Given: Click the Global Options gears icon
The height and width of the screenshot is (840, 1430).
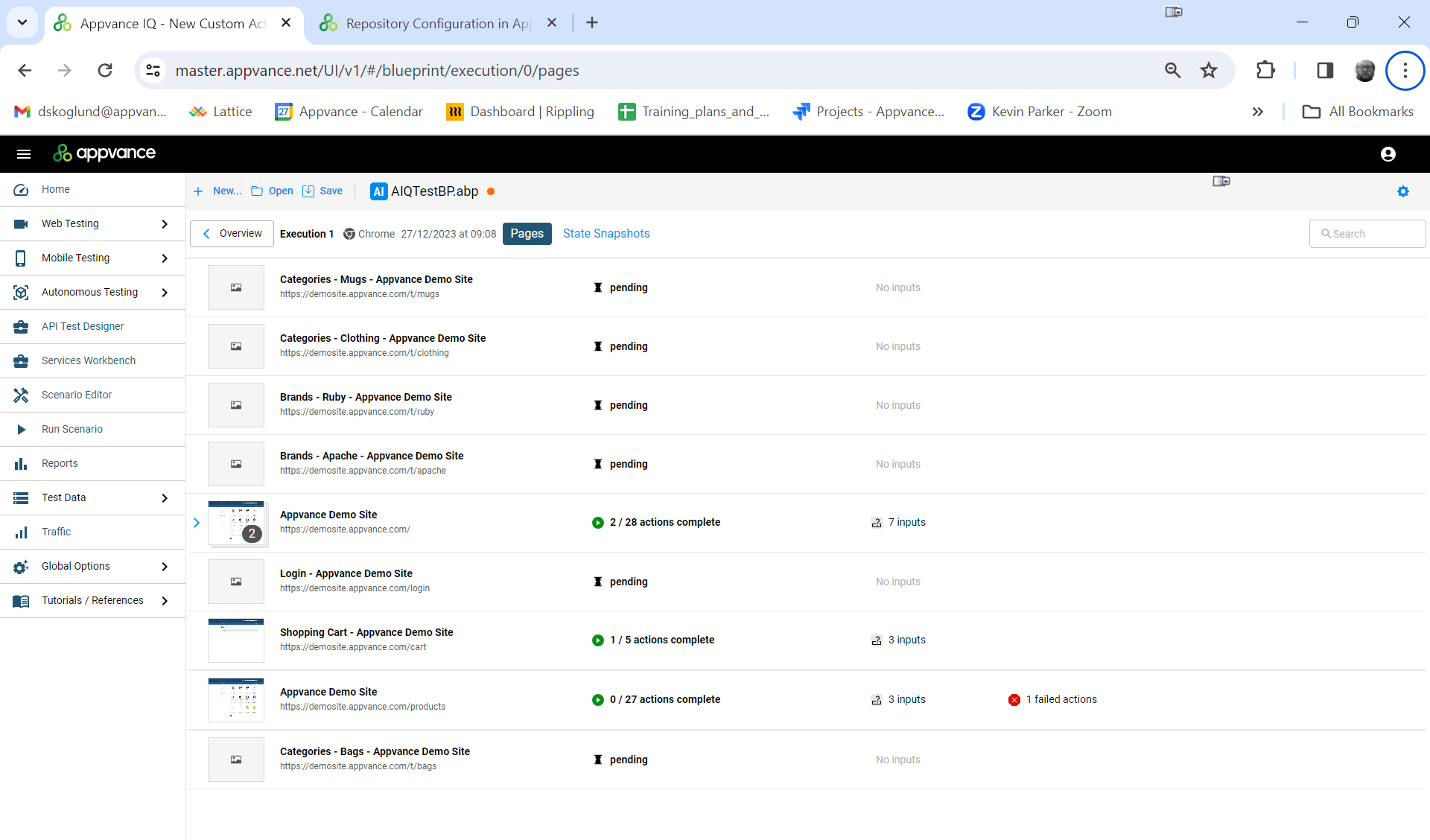Looking at the screenshot, I should (x=21, y=567).
